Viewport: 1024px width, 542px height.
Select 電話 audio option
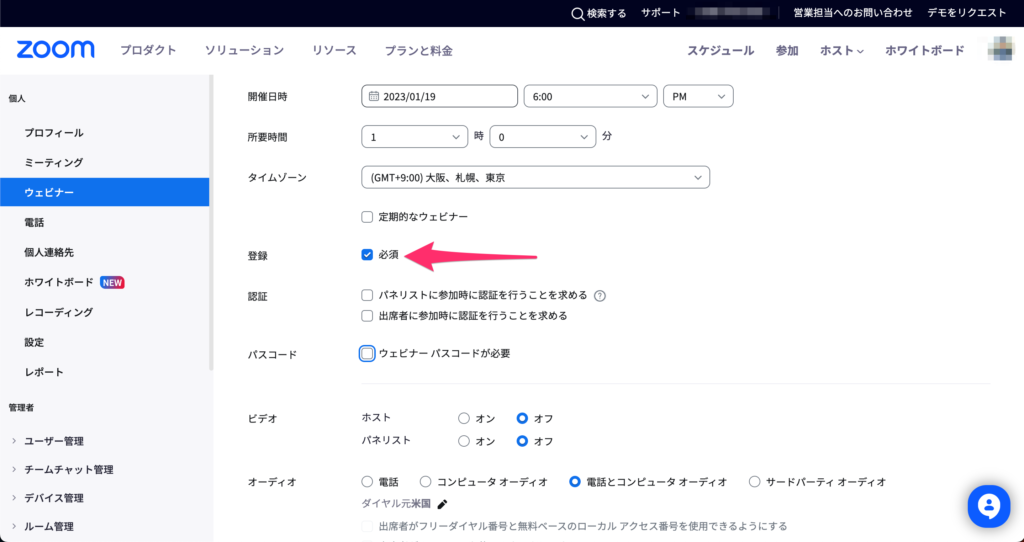point(367,482)
